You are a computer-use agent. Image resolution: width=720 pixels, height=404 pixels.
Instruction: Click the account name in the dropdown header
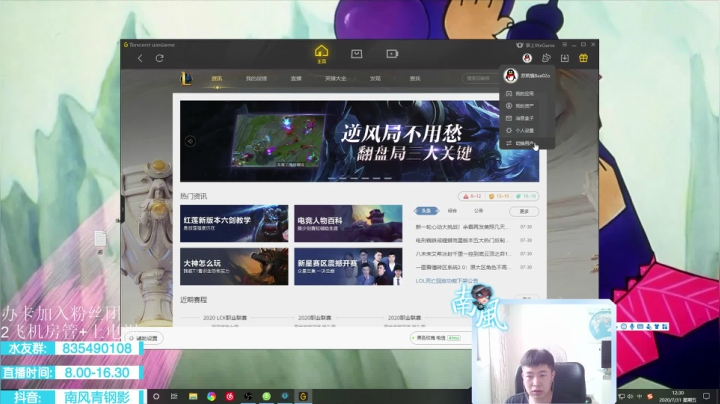pyautogui.click(x=535, y=76)
